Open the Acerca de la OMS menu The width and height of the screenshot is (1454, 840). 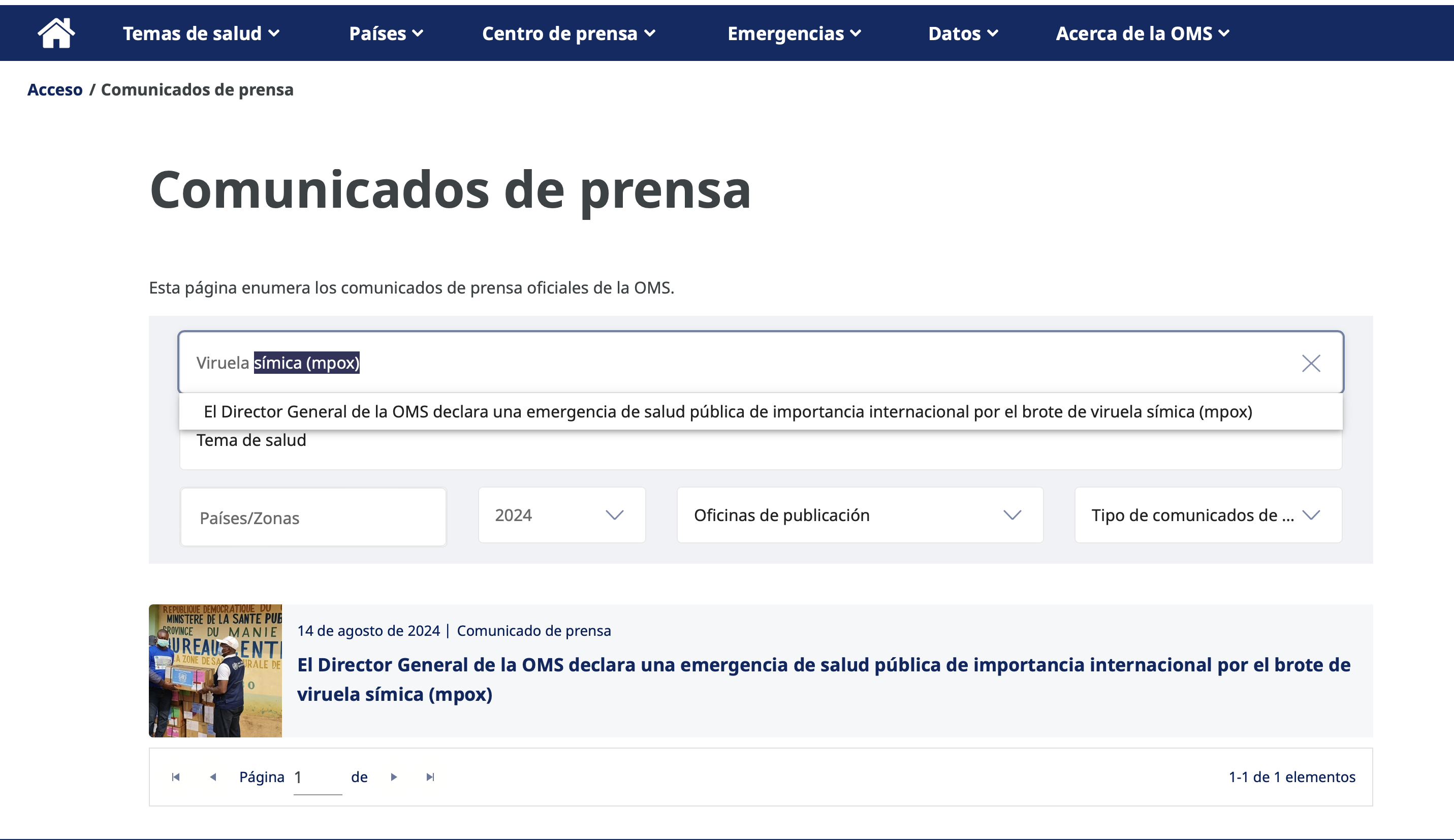[1143, 34]
